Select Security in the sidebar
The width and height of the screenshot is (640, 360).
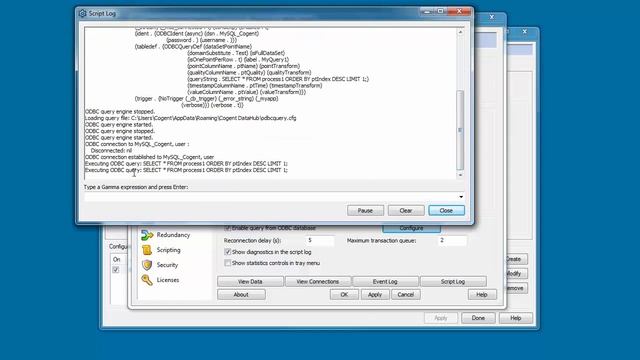point(167,265)
